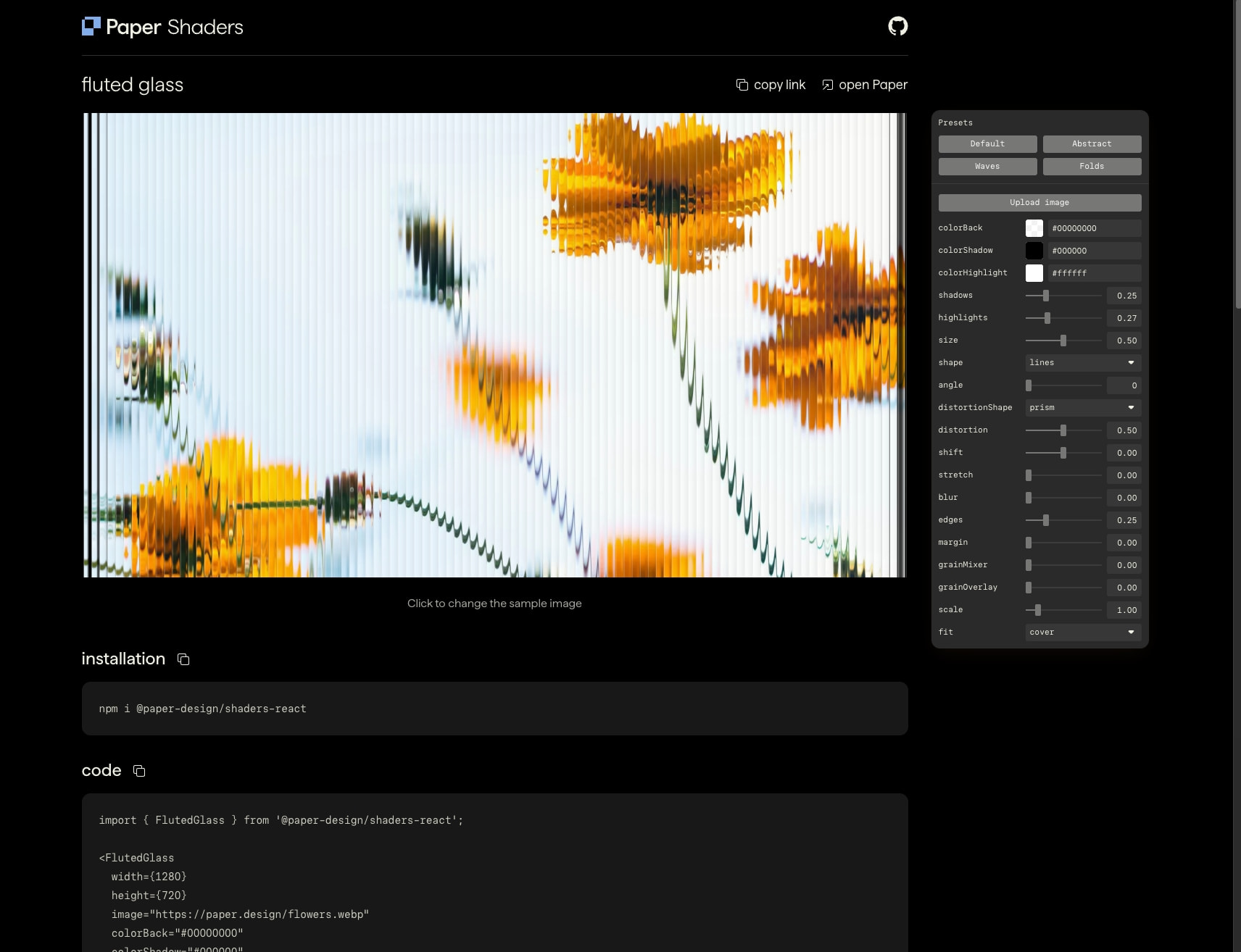Adjust the stretch slider handle
This screenshot has width=1241, height=952.
tap(1029, 475)
